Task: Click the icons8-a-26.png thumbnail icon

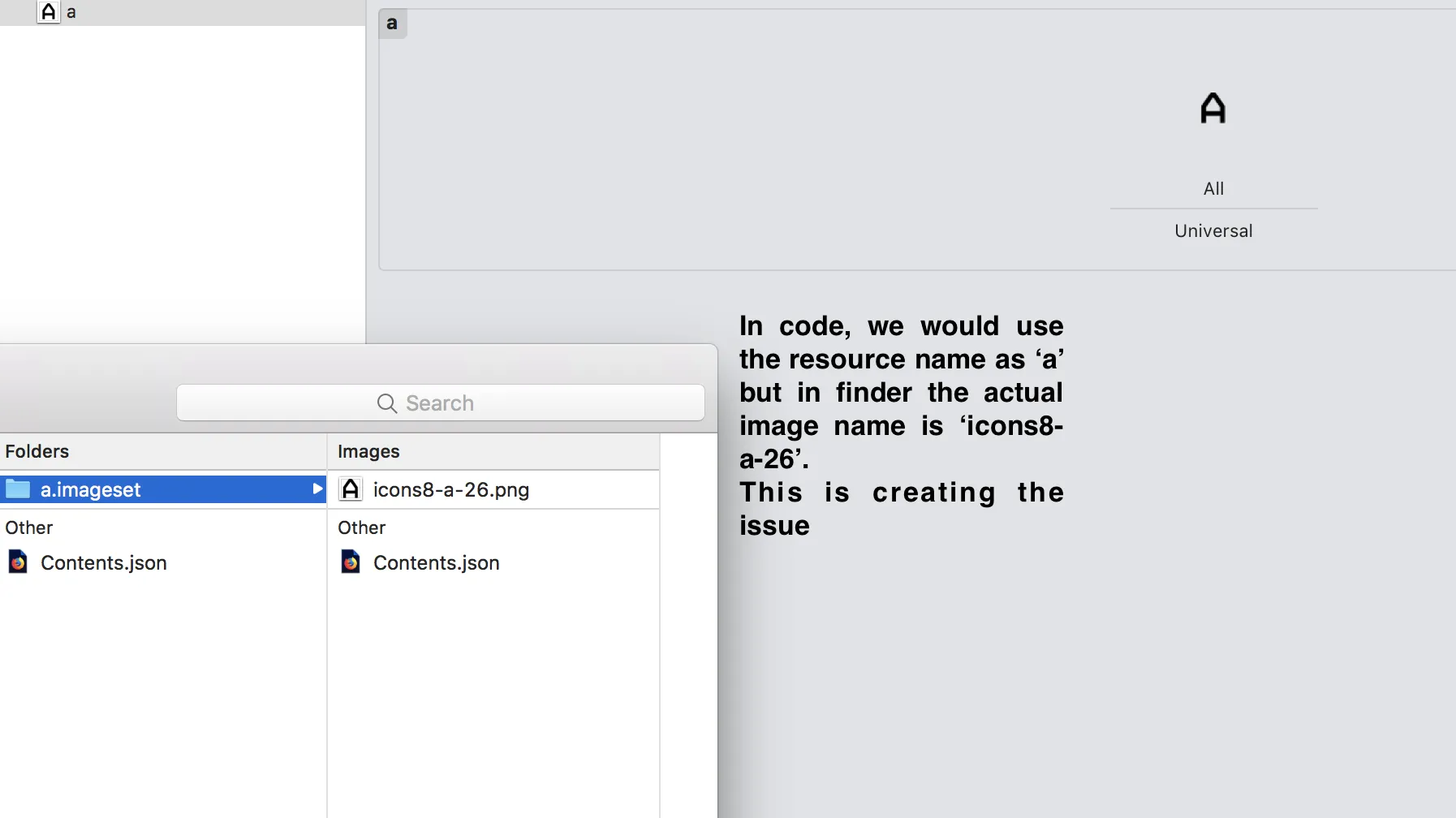Action: (x=350, y=489)
